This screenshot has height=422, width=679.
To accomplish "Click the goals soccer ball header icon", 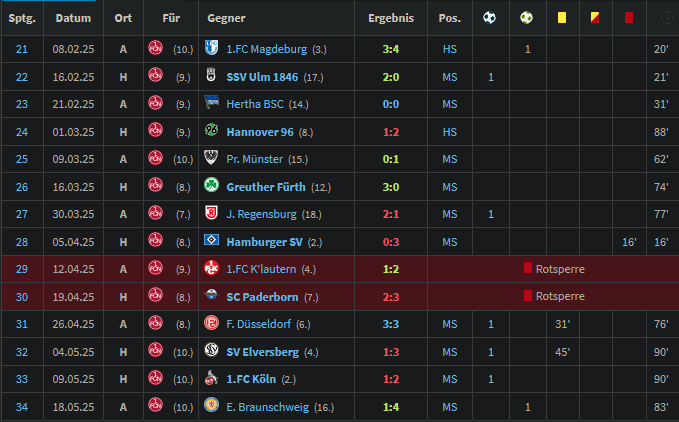I will [490, 18].
